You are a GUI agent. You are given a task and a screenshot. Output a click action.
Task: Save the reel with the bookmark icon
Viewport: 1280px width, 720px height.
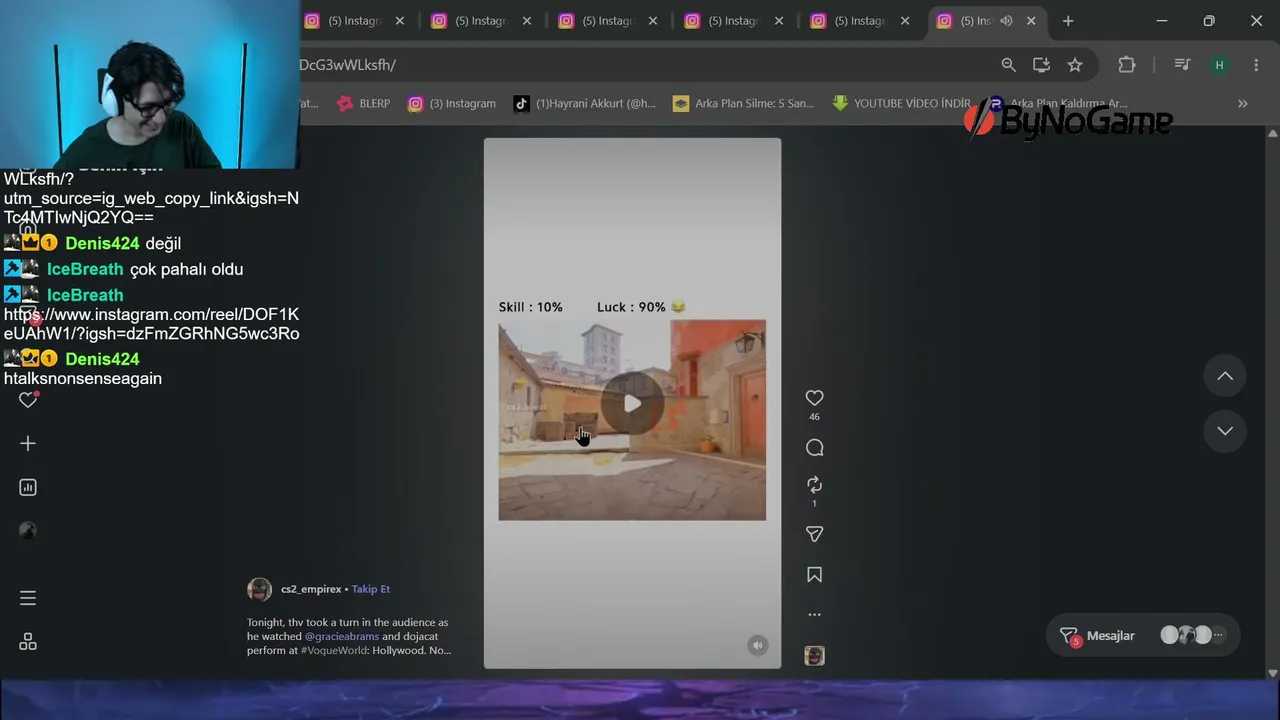[814, 575]
